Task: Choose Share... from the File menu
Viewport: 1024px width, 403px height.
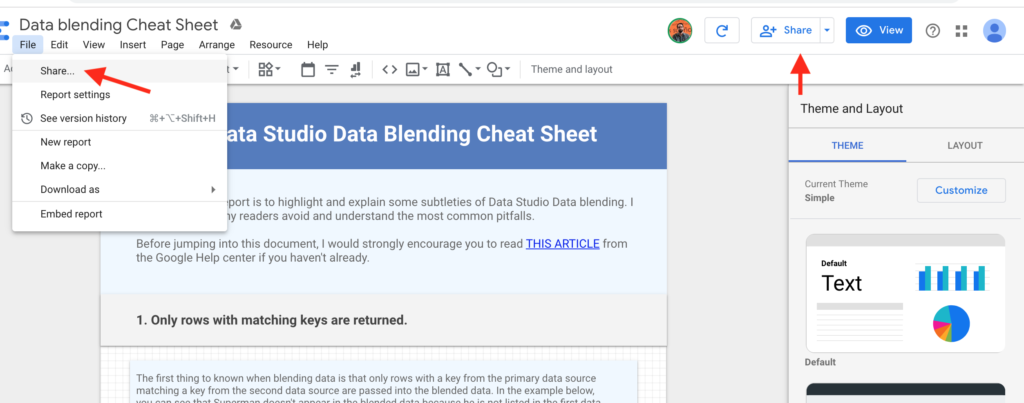Action: (57, 71)
